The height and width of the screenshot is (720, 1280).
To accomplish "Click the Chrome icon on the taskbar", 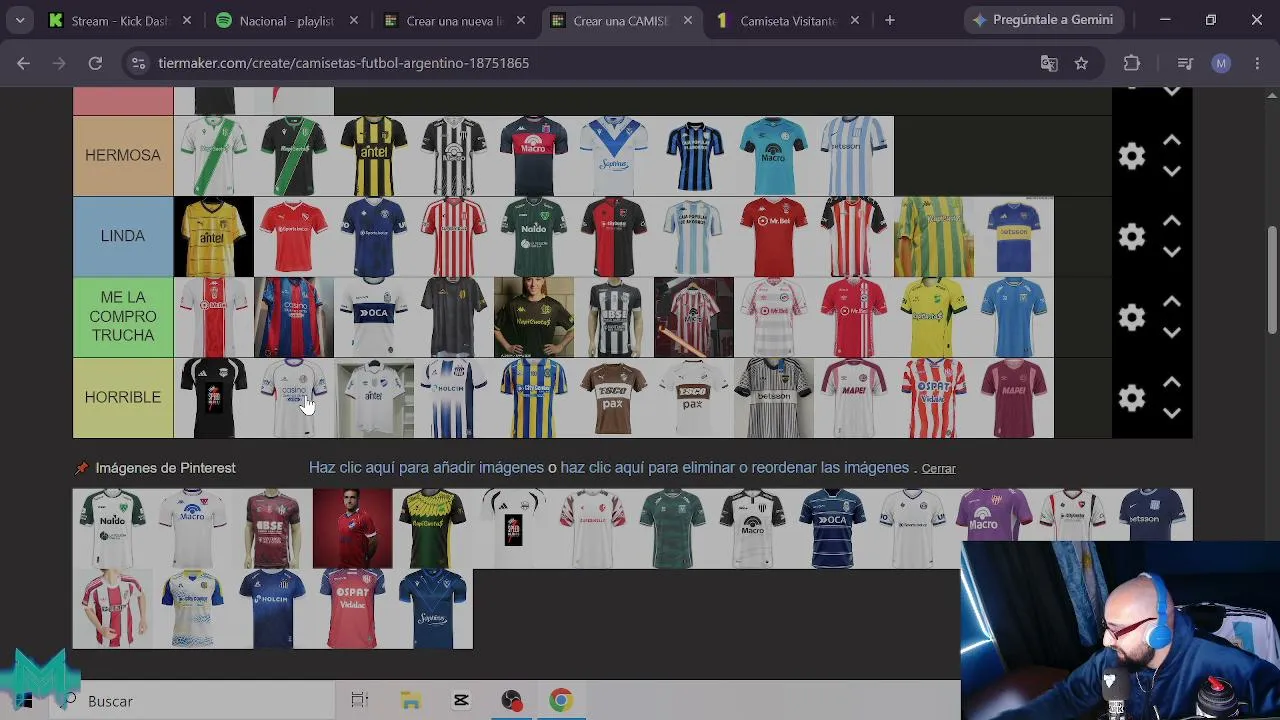I will coord(561,701).
